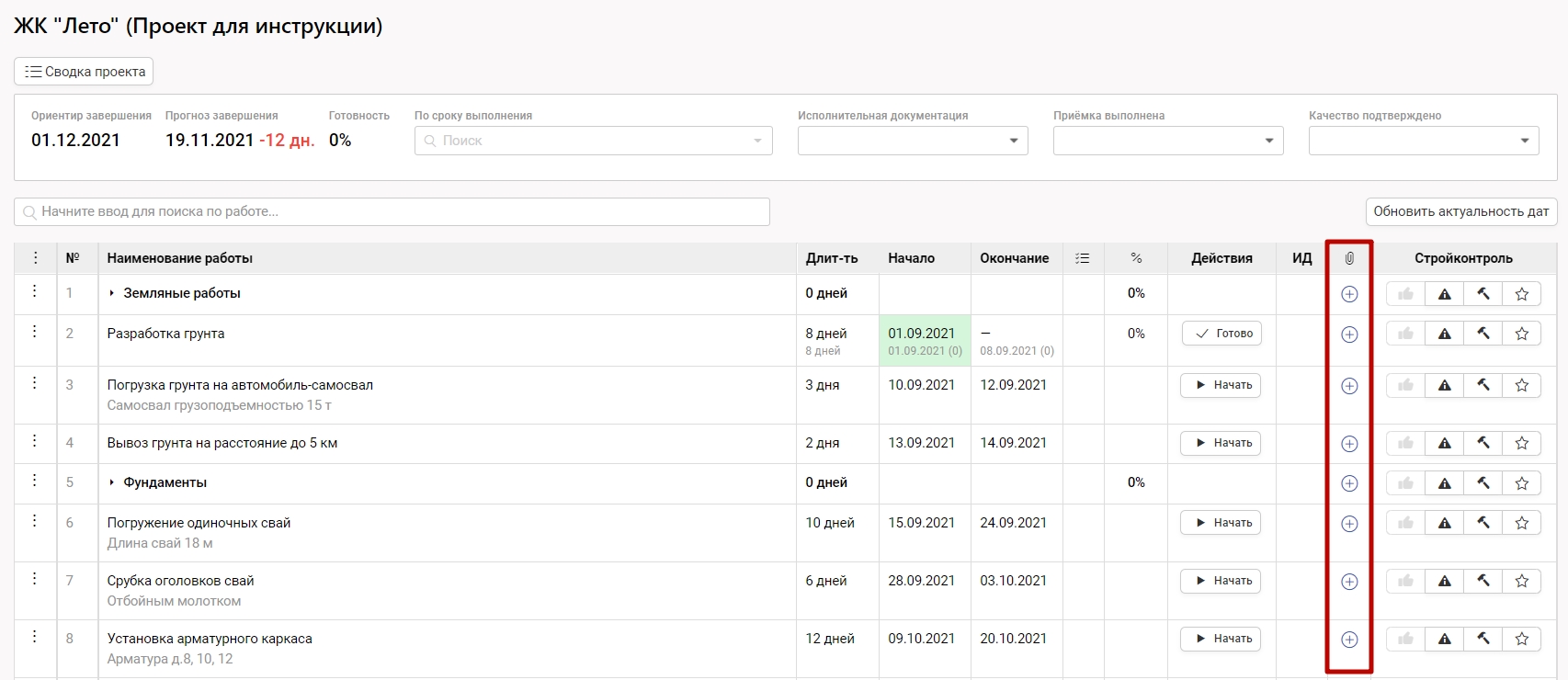
Task: Toggle warning icon in Срубка оголовков свай row
Action: (x=1445, y=582)
